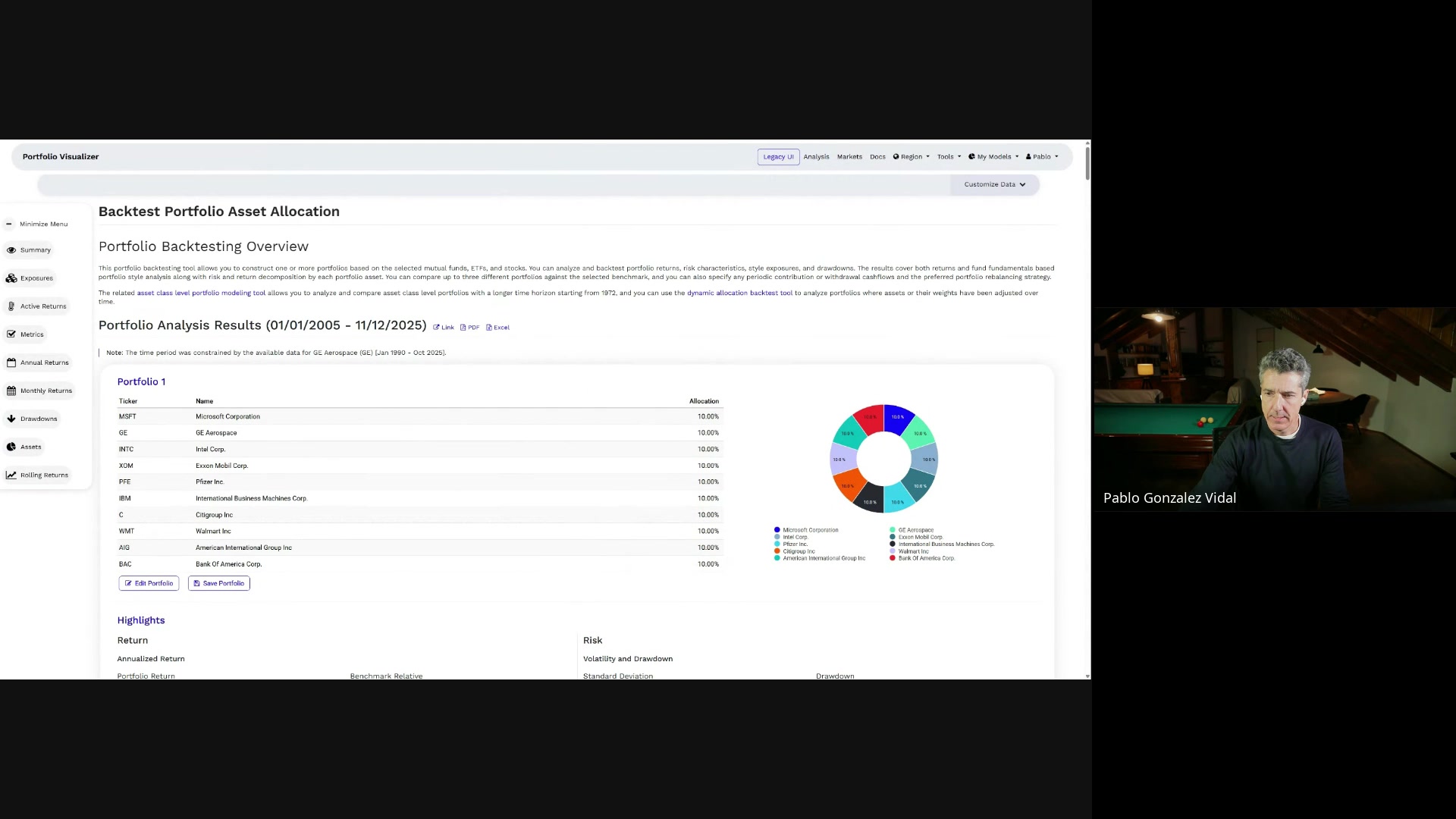Image resolution: width=1456 pixels, height=819 pixels.
Task: Hide Citigroup Inc in the chart legend
Action: [x=795, y=551]
